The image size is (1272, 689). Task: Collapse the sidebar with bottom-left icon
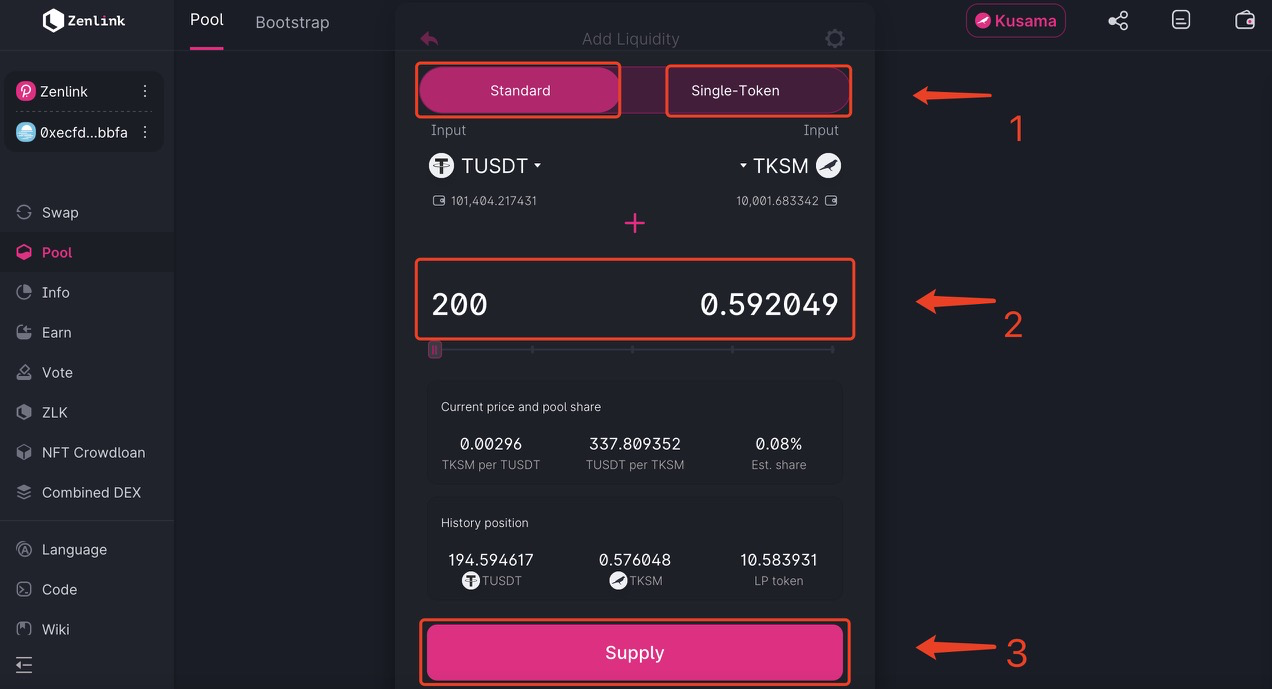pyautogui.click(x=24, y=665)
